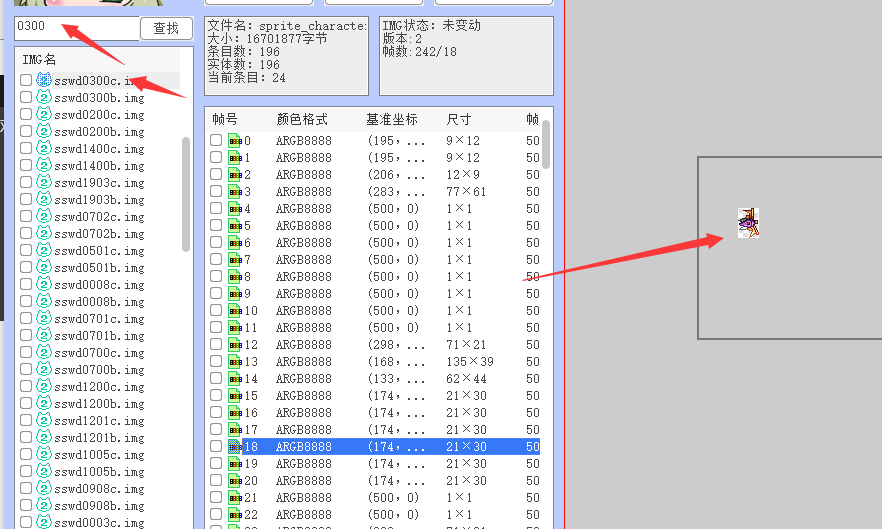Click the sprite preview in canvas
The height and width of the screenshot is (529, 882).
pyautogui.click(x=748, y=222)
